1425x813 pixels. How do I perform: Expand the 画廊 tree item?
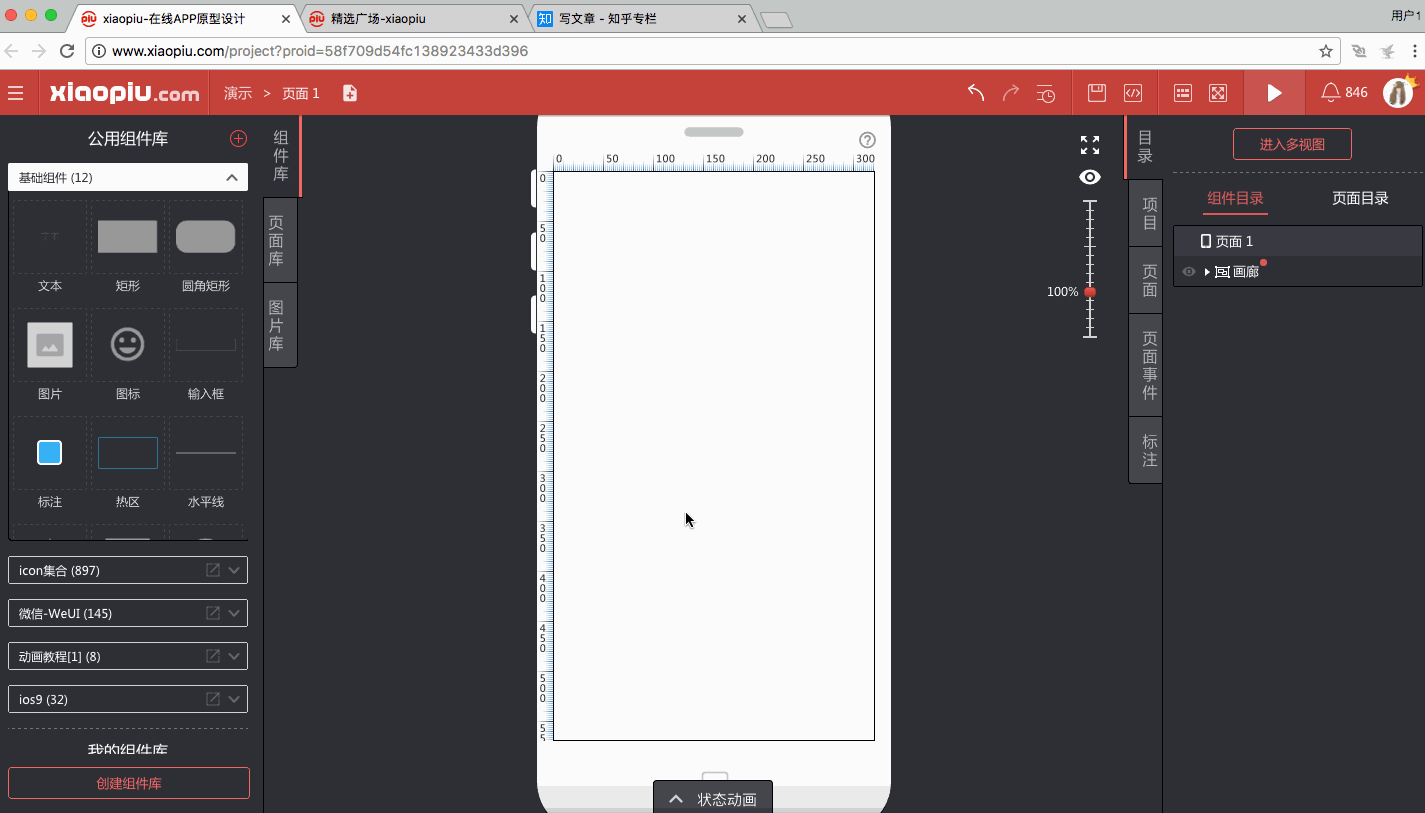[1207, 272]
